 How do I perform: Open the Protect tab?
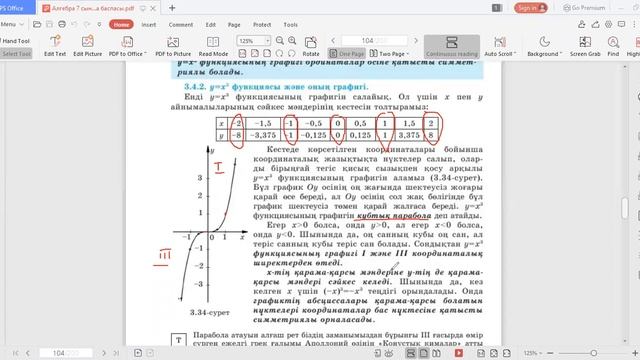coord(262,24)
